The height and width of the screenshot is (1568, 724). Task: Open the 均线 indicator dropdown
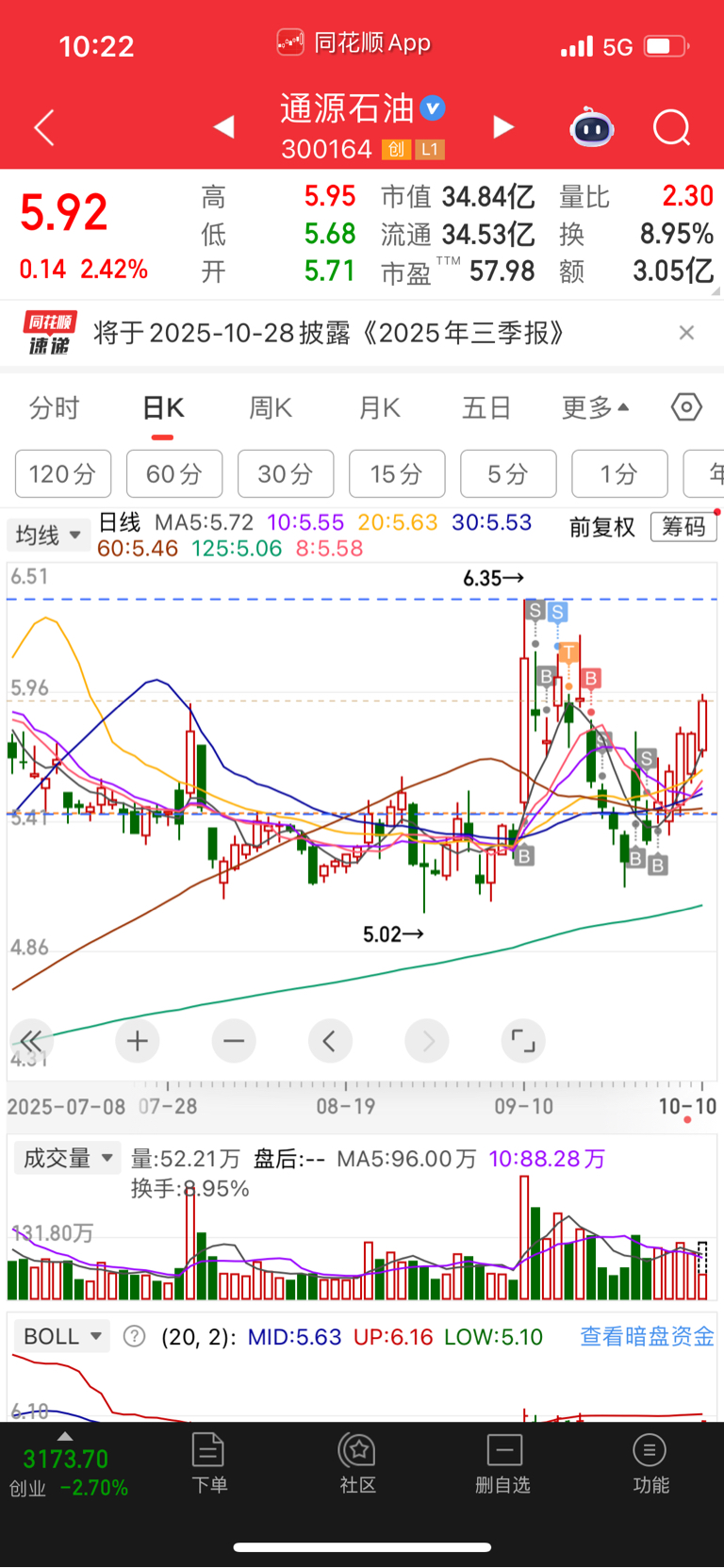47,536
